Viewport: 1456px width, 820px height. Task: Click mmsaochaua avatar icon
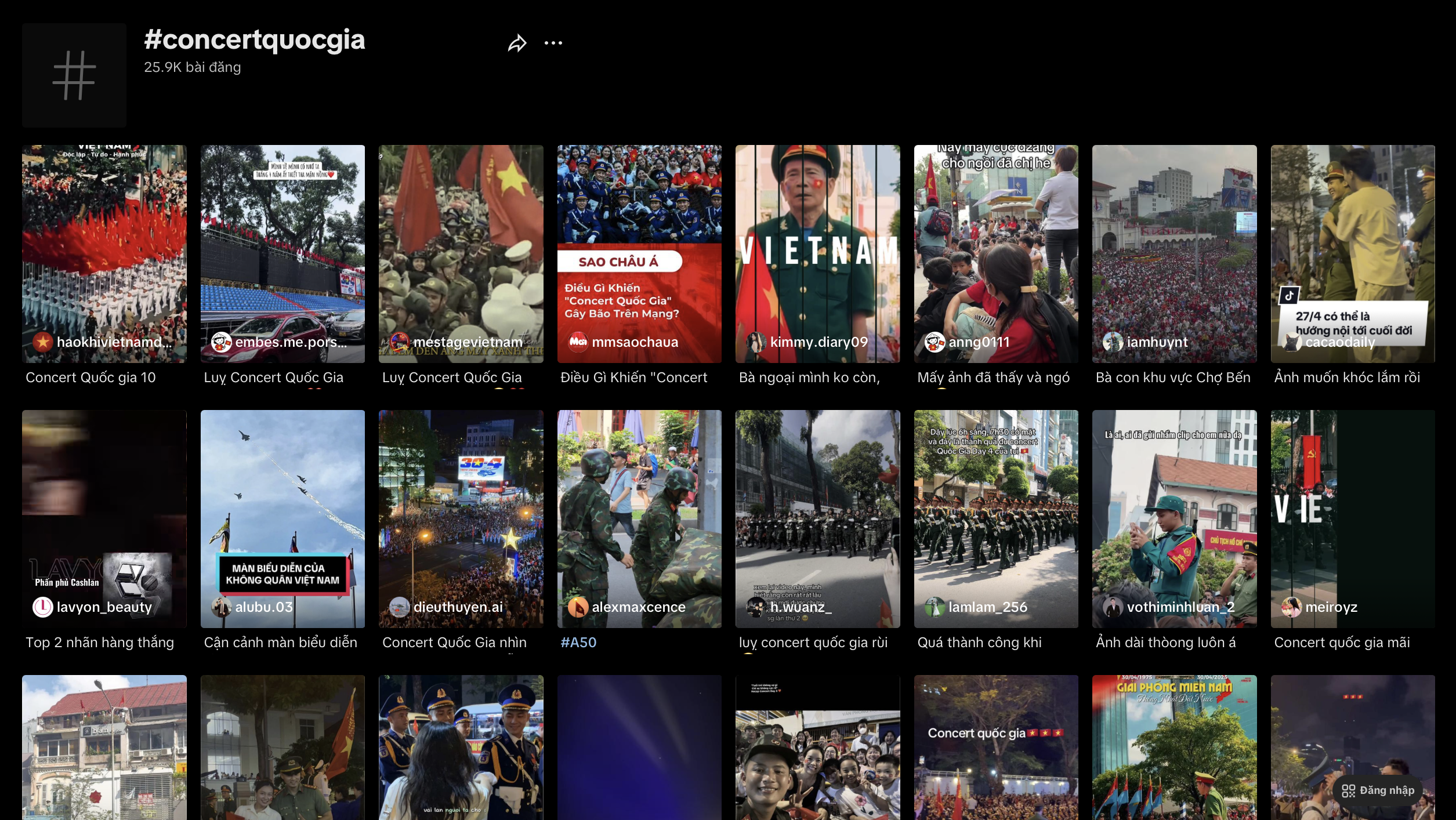click(x=578, y=342)
